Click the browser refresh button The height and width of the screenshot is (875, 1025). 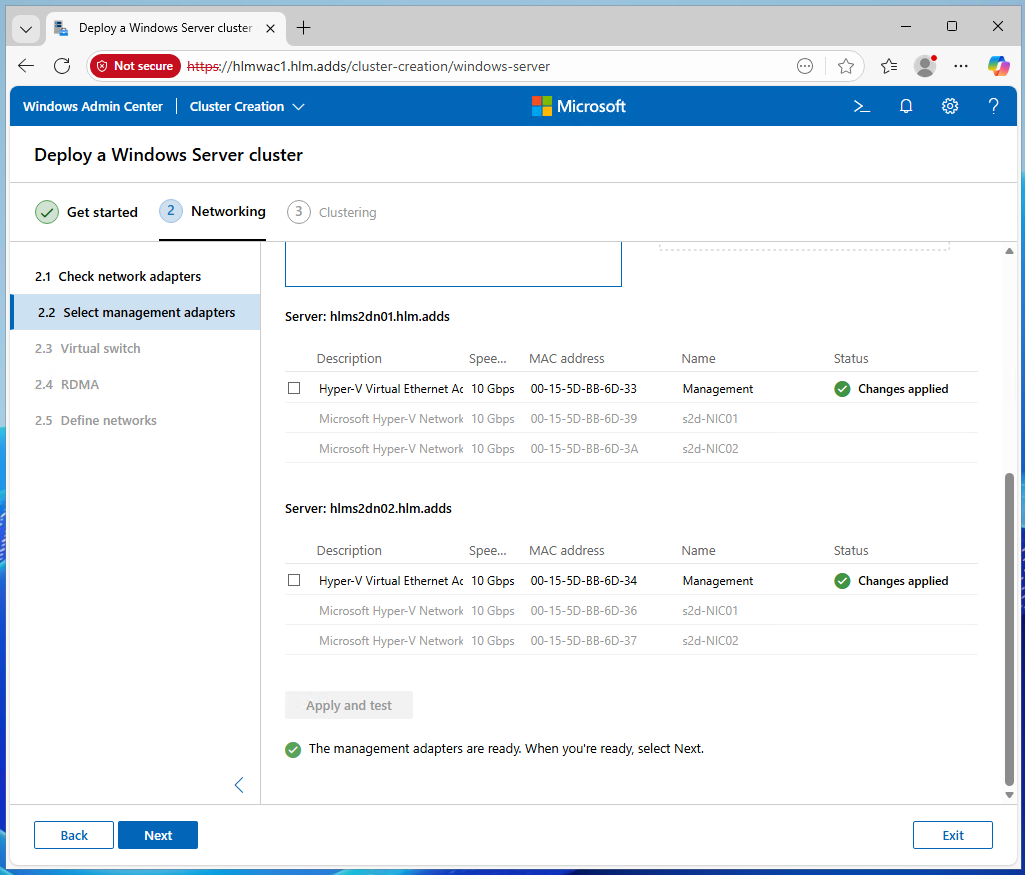point(62,66)
